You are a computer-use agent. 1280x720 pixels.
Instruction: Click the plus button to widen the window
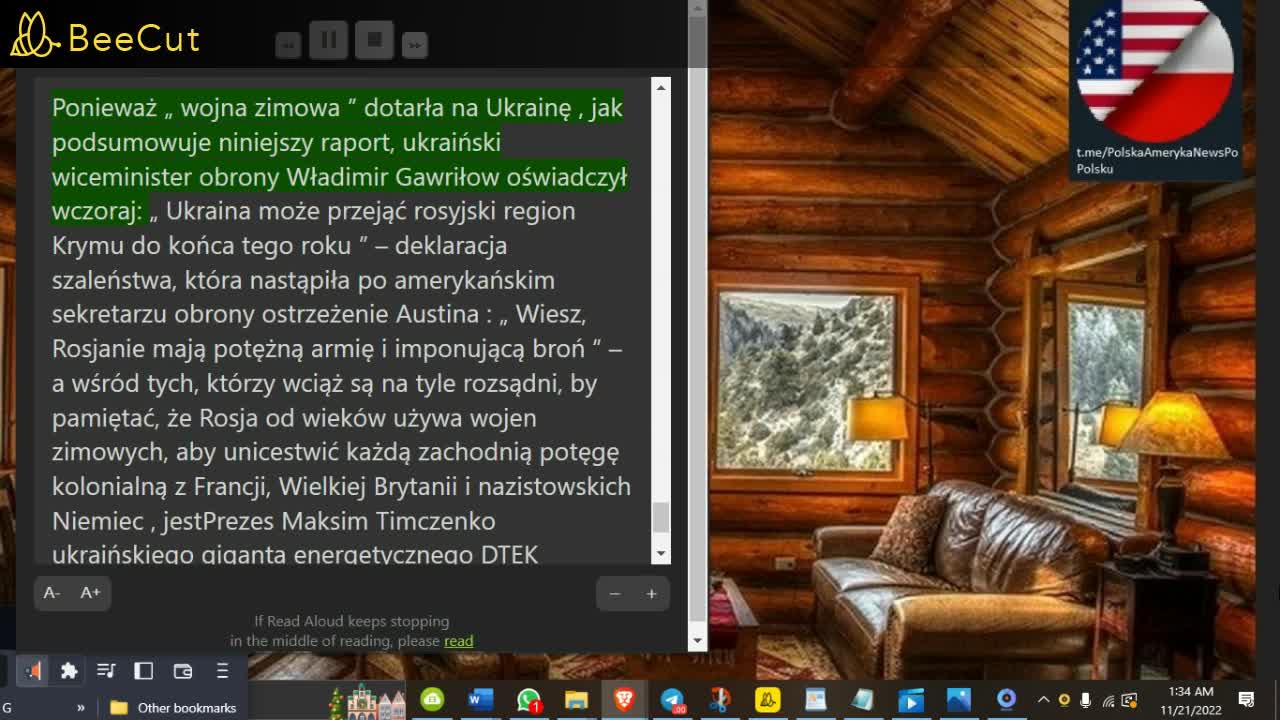(x=651, y=594)
